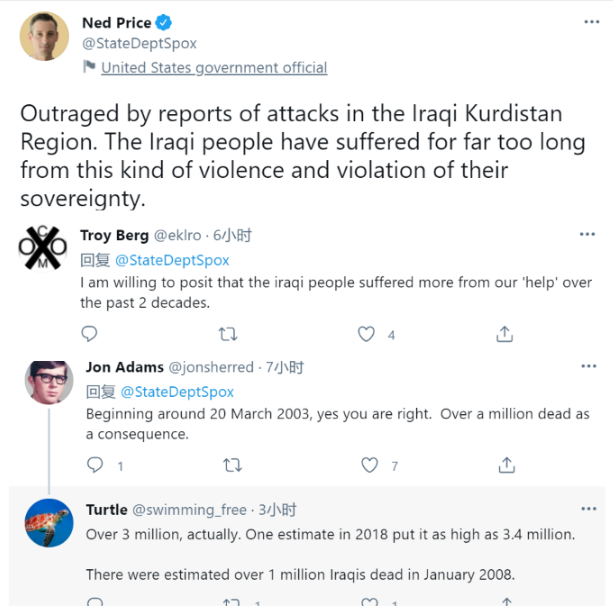This screenshot has height=613, width=613.
Task: View Ned Price's profile picture
Action: point(43,35)
